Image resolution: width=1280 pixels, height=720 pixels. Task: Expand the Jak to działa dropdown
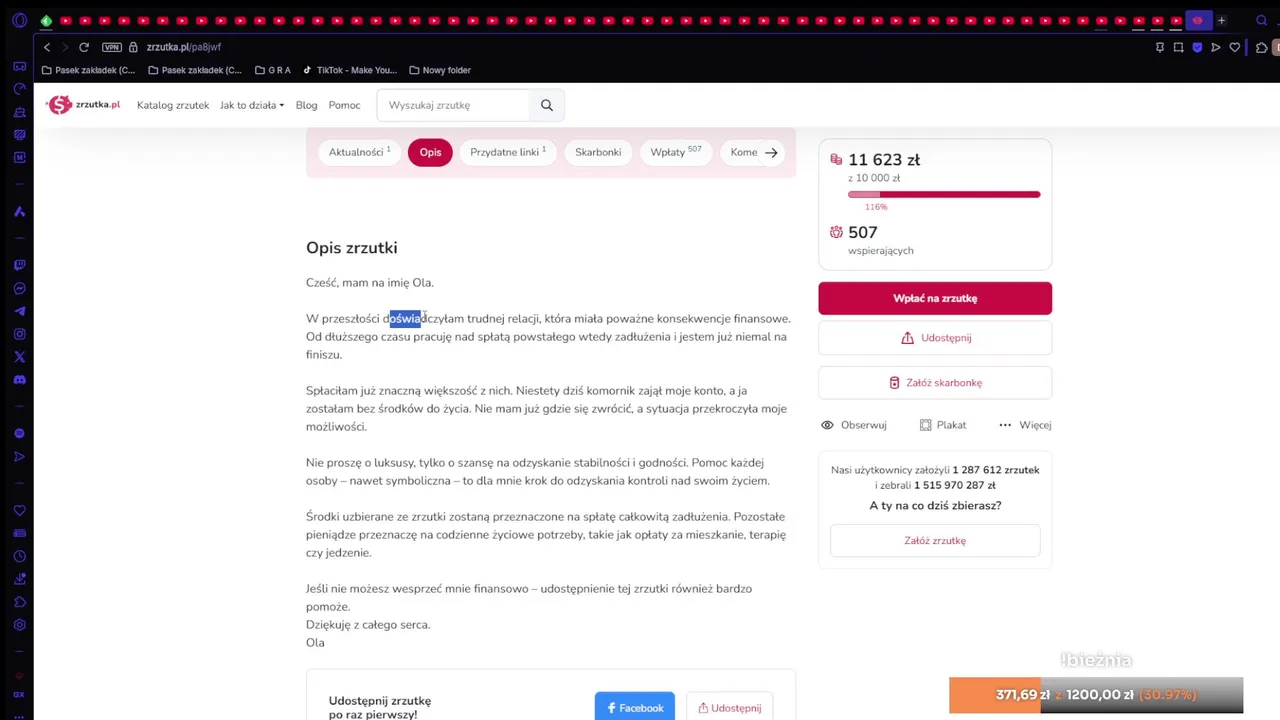click(252, 105)
